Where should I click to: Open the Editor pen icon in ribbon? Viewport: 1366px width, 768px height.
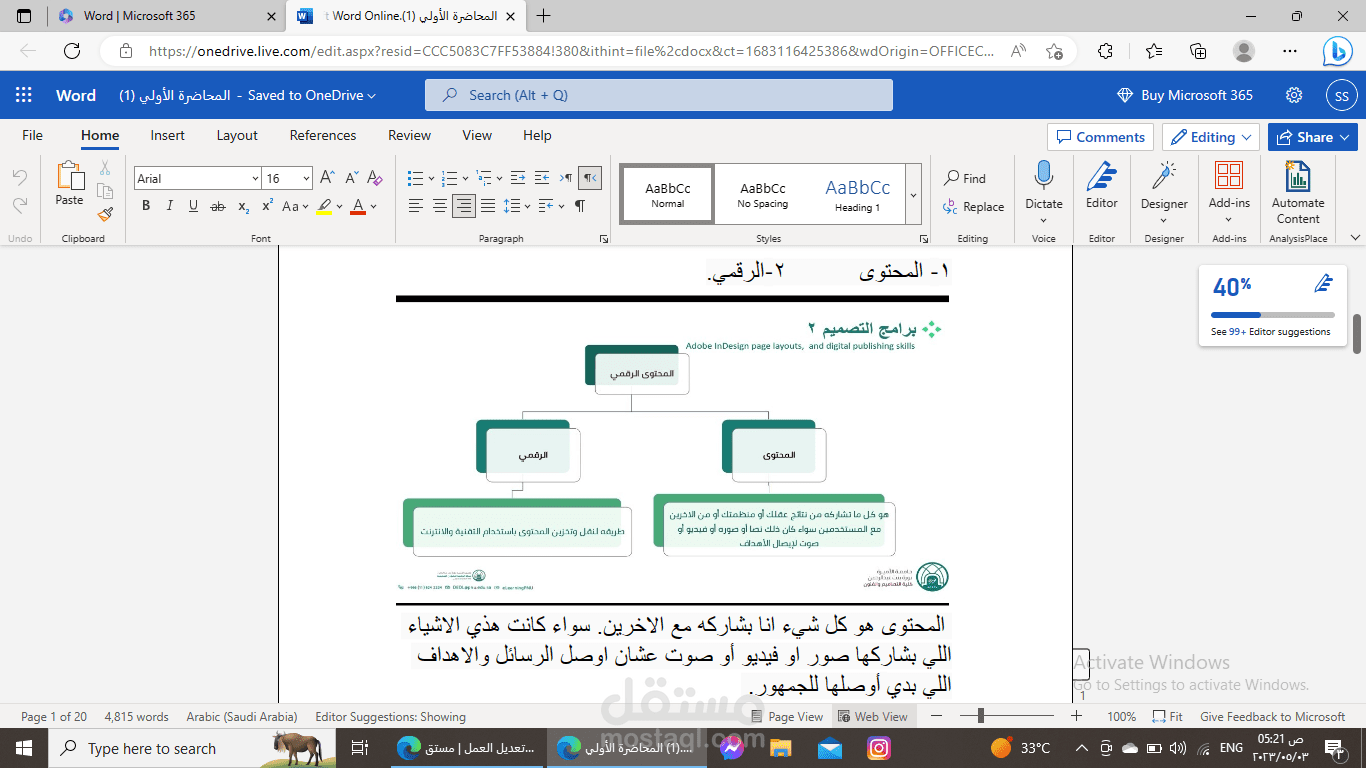[1102, 176]
